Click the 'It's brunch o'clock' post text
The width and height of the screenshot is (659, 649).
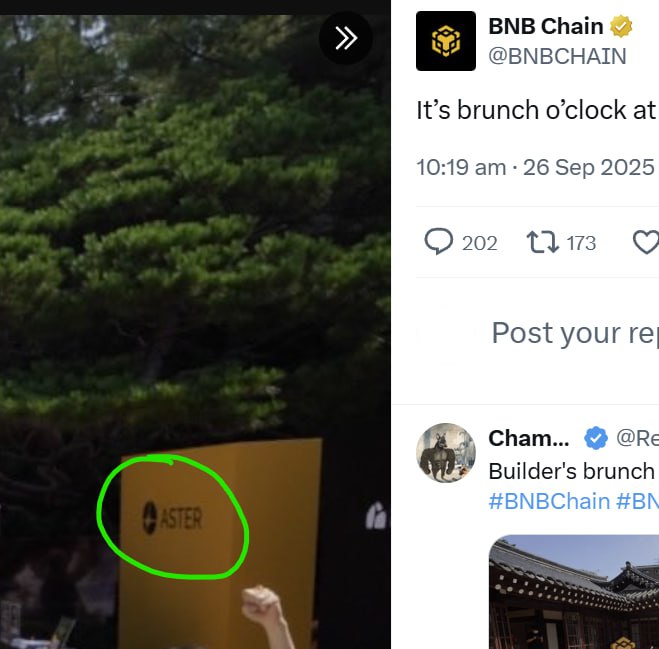pyautogui.click(x=537, y=111)
